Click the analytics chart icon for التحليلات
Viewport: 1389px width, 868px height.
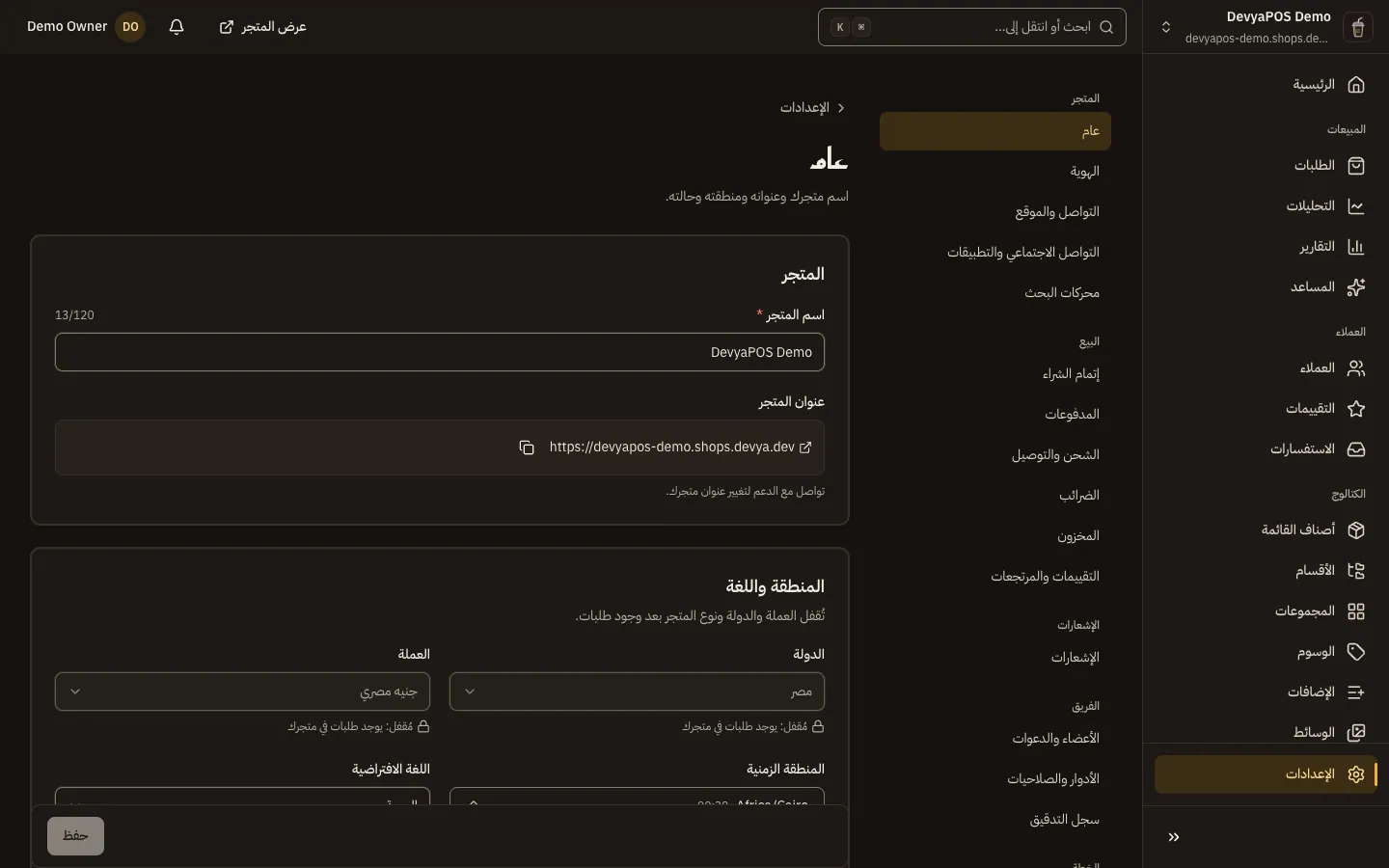tap(1356, 206)
